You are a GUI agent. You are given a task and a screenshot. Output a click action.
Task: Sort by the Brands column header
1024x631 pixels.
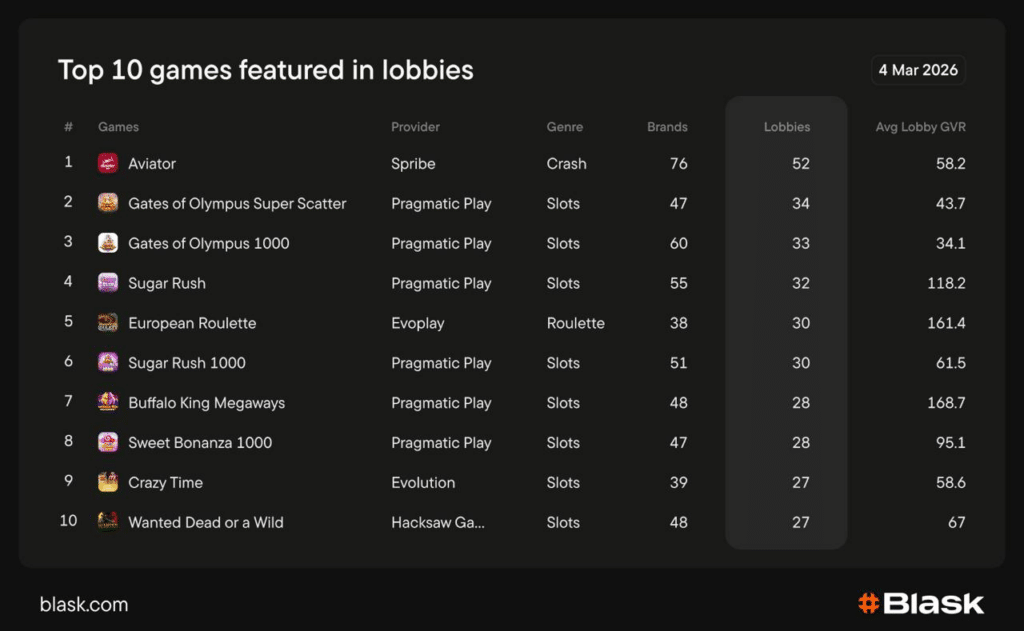tap(667, 127)
